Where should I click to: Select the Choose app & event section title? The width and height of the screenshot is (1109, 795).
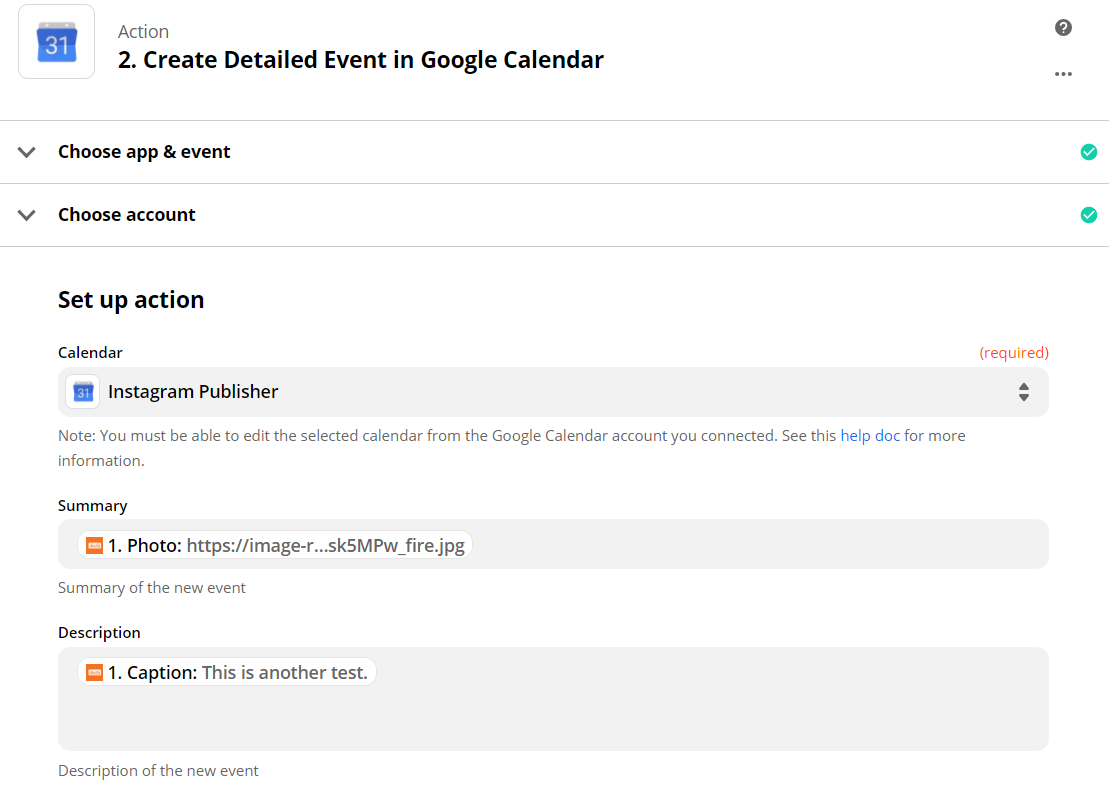coord(144,152)
